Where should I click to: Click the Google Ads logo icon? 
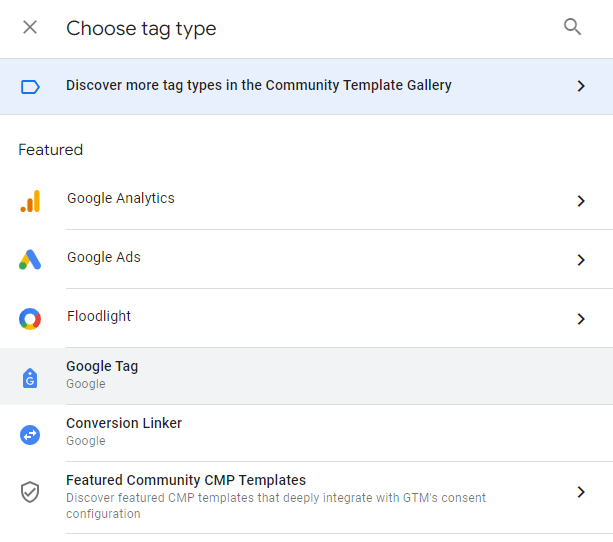30,260
